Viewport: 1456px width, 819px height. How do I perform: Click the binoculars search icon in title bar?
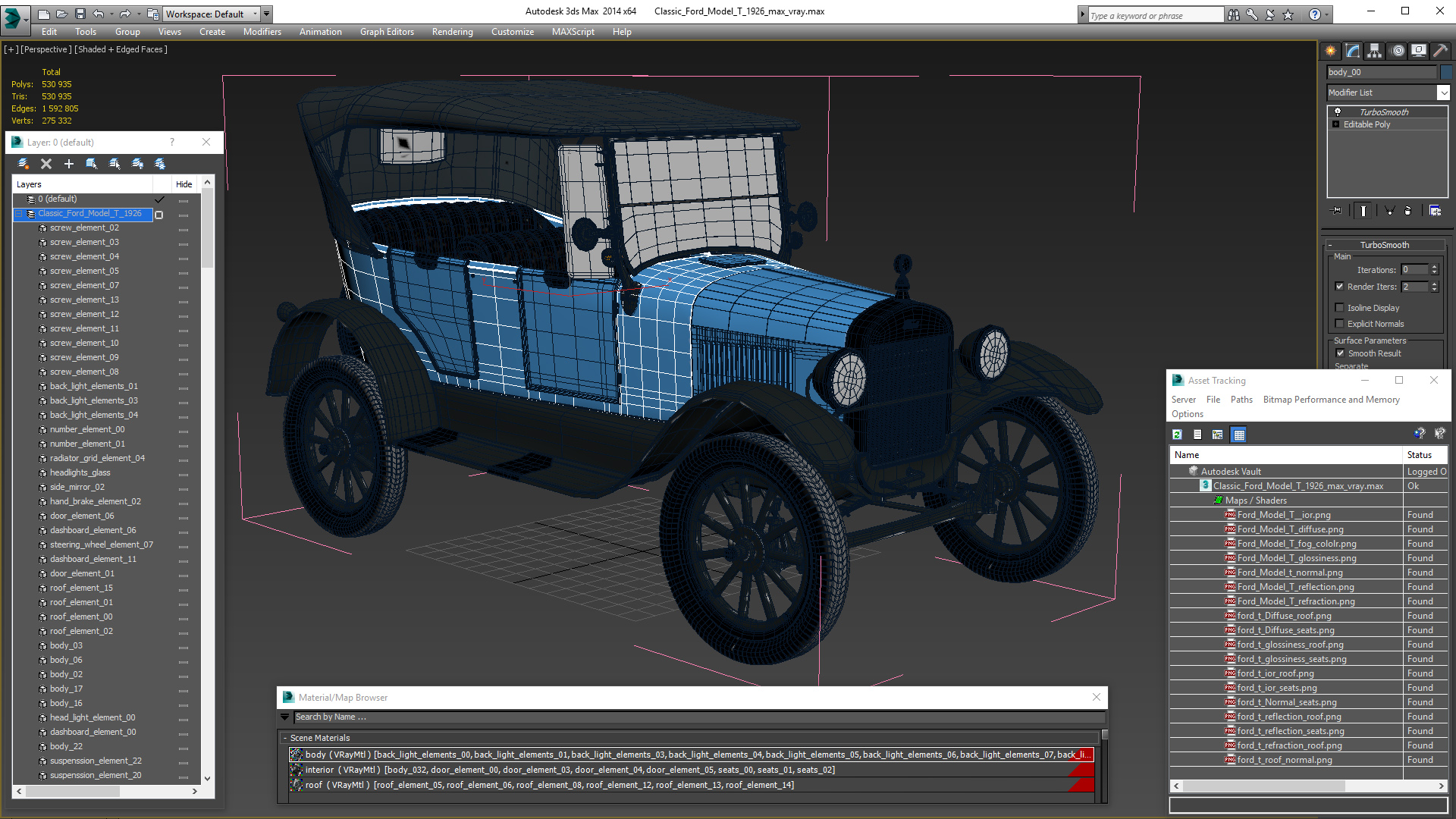click(1234, 14)
